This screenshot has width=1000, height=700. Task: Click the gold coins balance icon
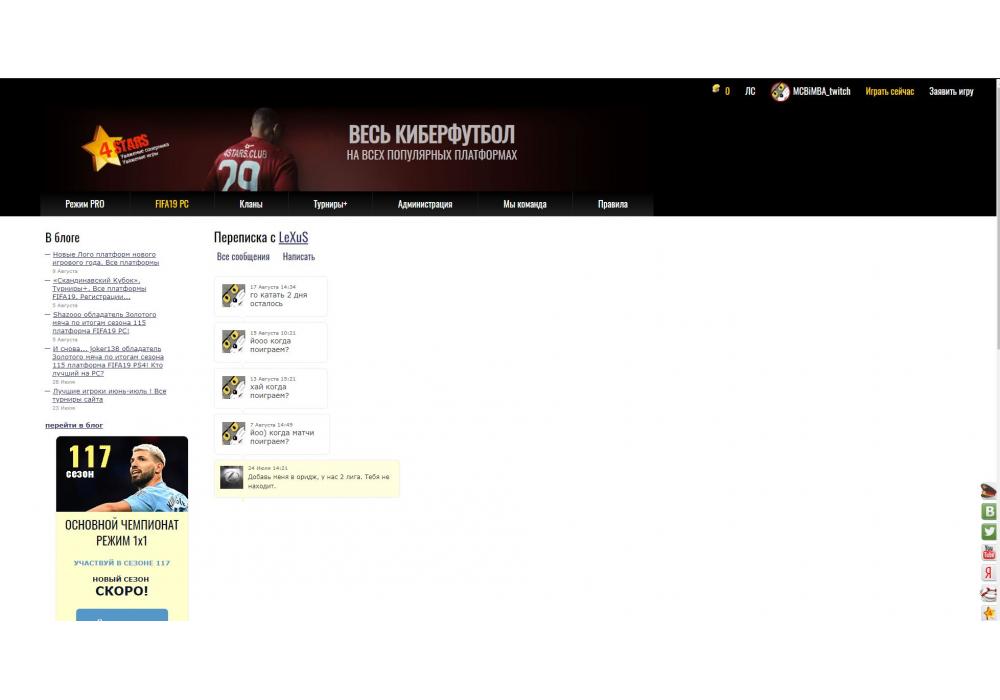click(716, 89)
